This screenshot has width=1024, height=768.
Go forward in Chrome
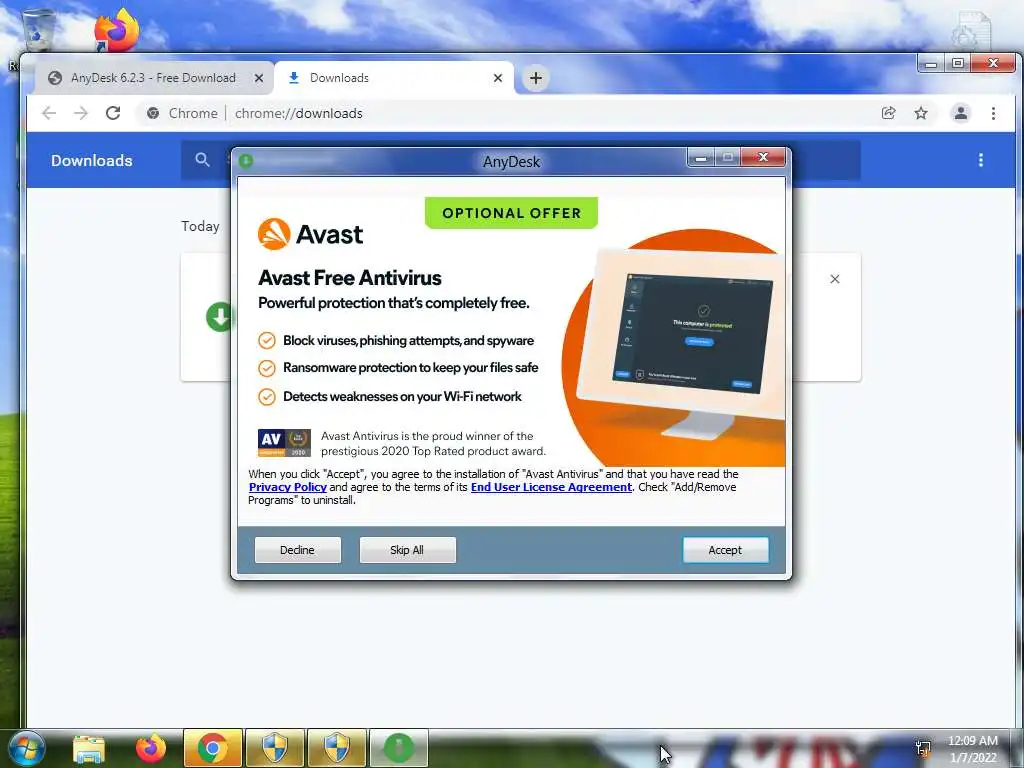81,113
